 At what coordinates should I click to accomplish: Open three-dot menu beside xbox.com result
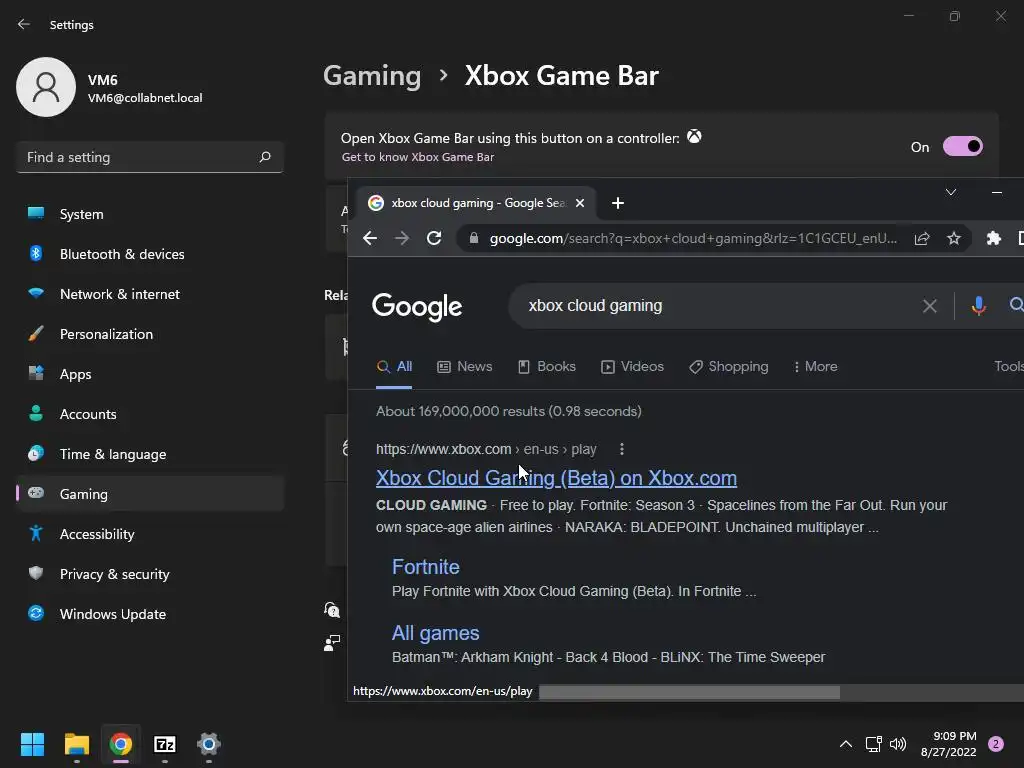pyautogui.click(x=622, y=449)
